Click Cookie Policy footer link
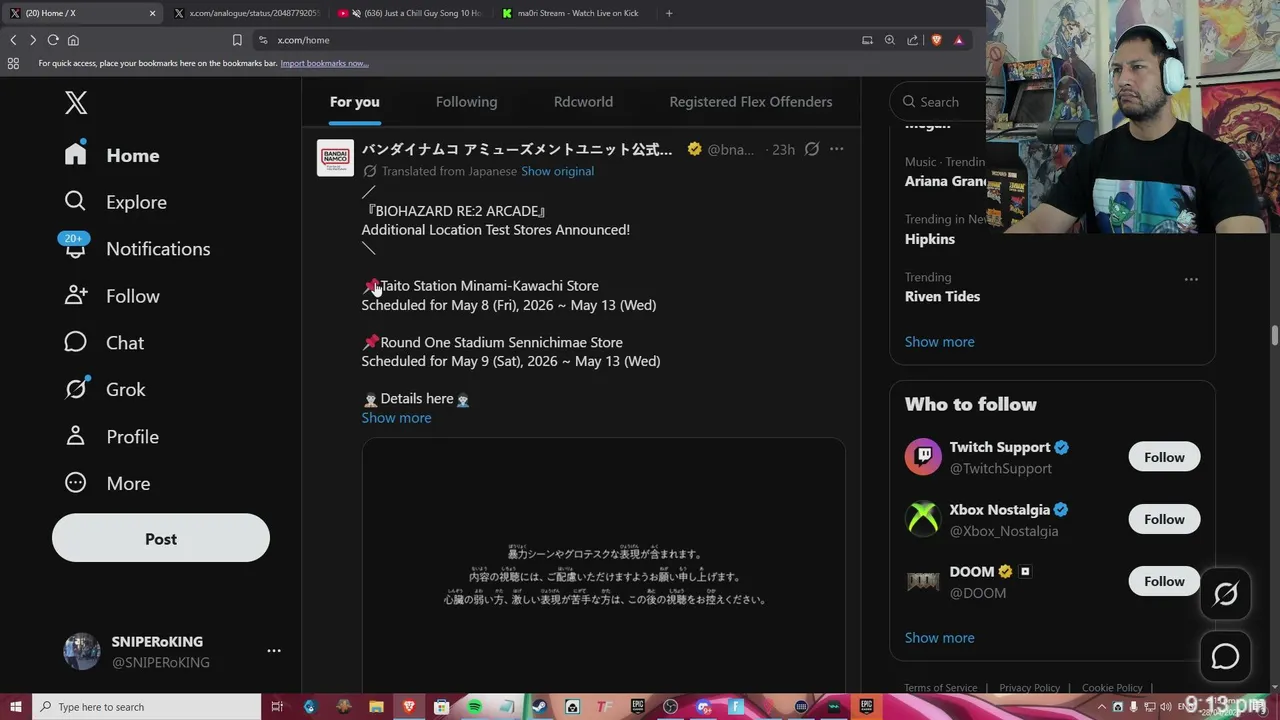 [x=1112, y=688]
